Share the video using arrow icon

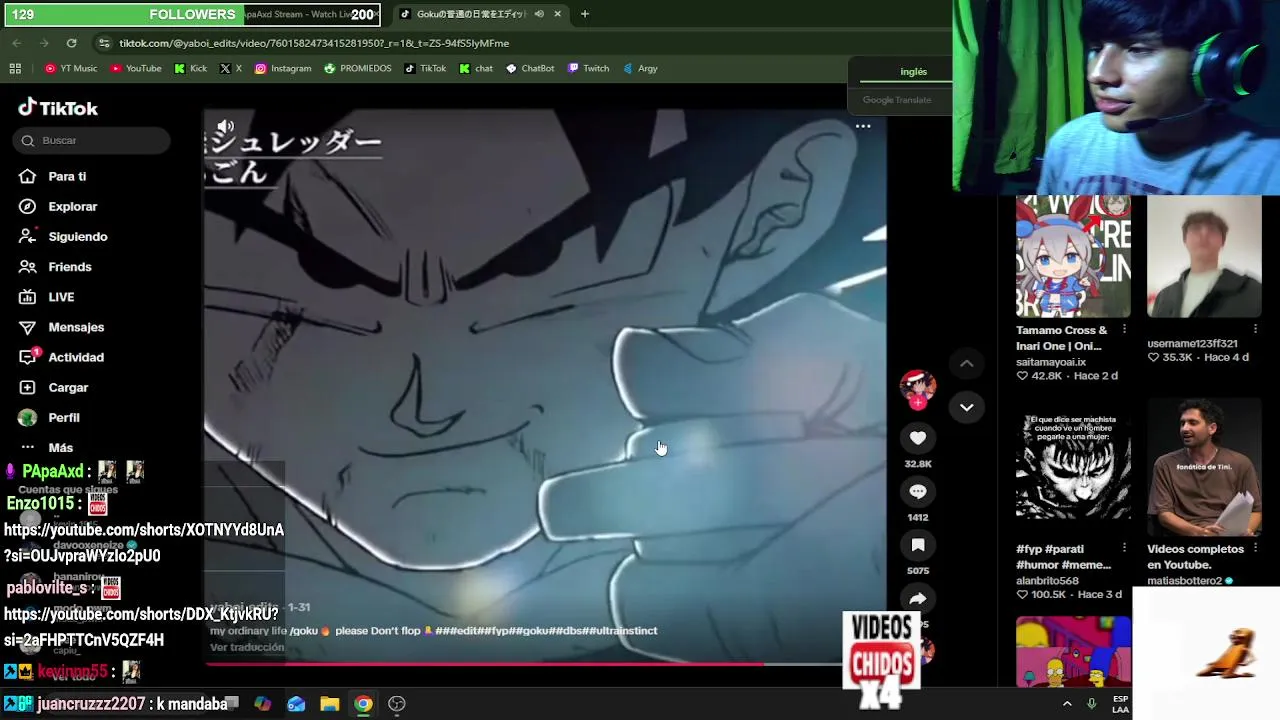(918, 598)
